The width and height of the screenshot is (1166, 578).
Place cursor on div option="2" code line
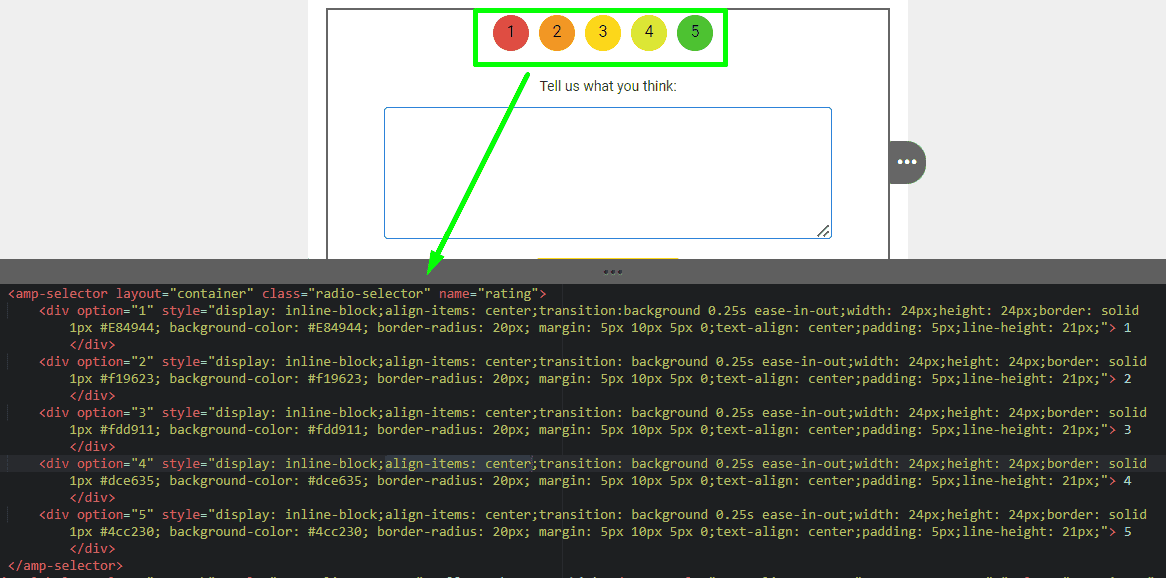point(96,362)
